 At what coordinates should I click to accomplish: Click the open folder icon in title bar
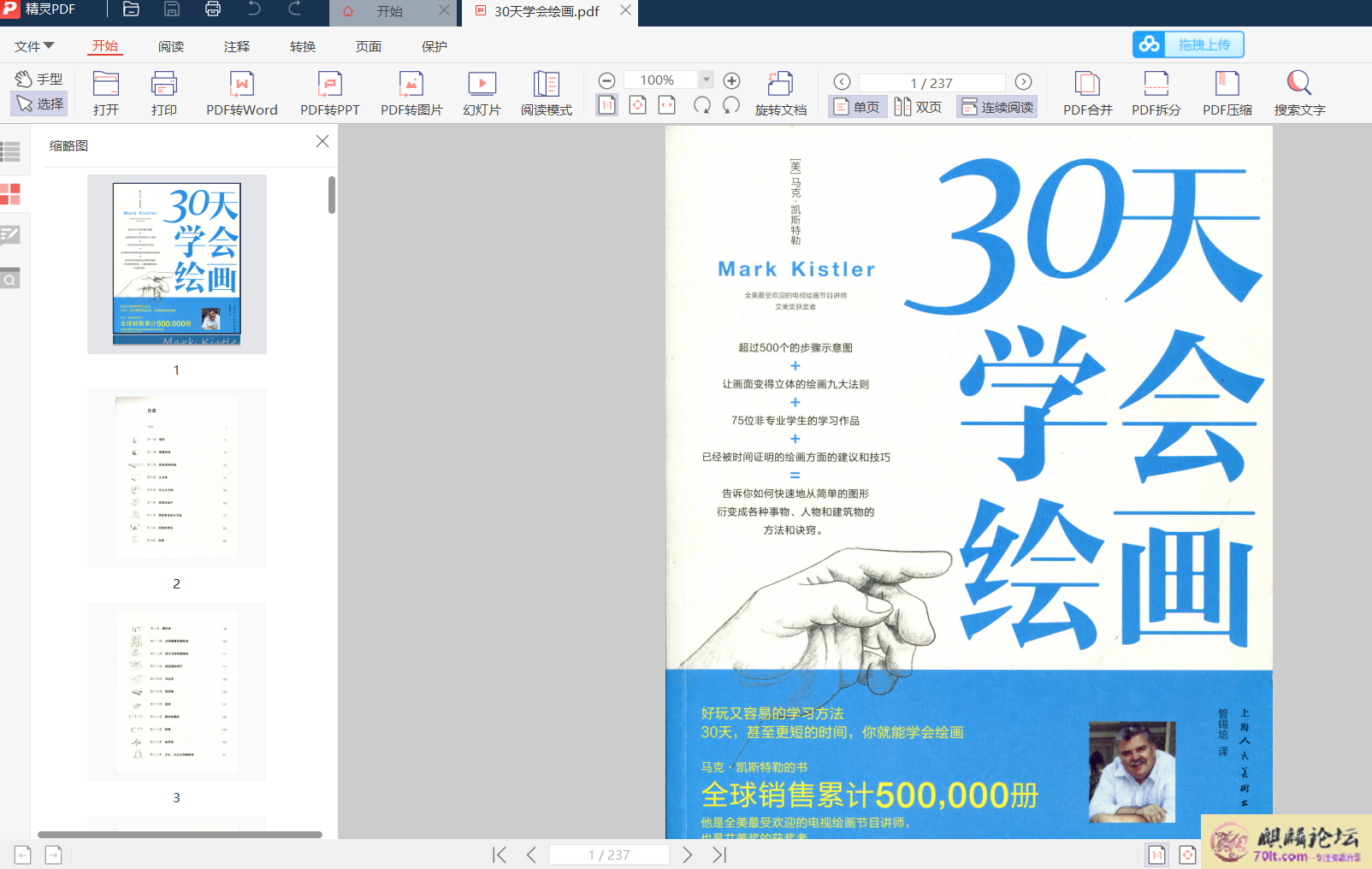(x=131, y=9)
